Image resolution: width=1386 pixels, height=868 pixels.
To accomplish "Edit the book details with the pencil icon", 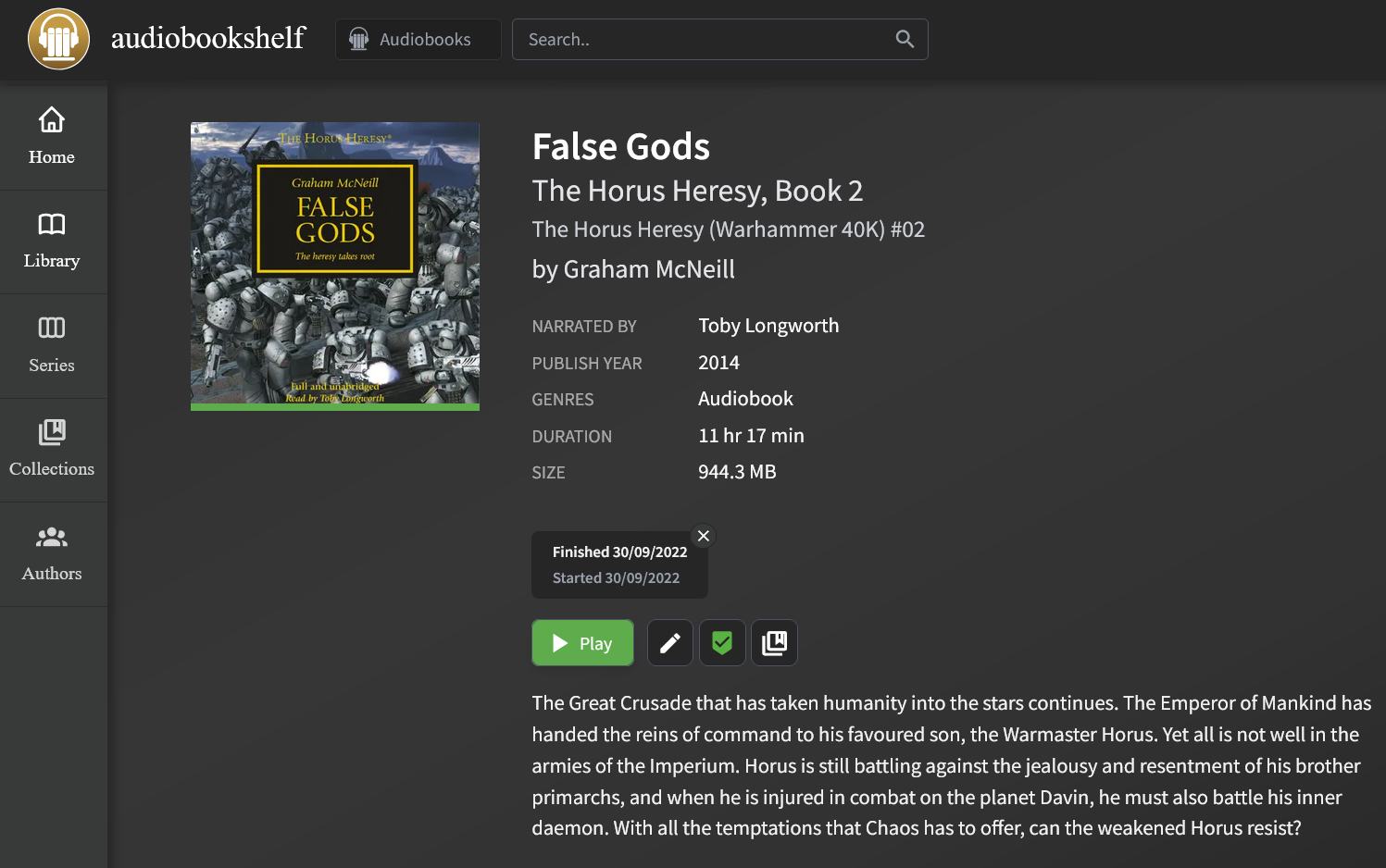I will [x=669, y=642].
